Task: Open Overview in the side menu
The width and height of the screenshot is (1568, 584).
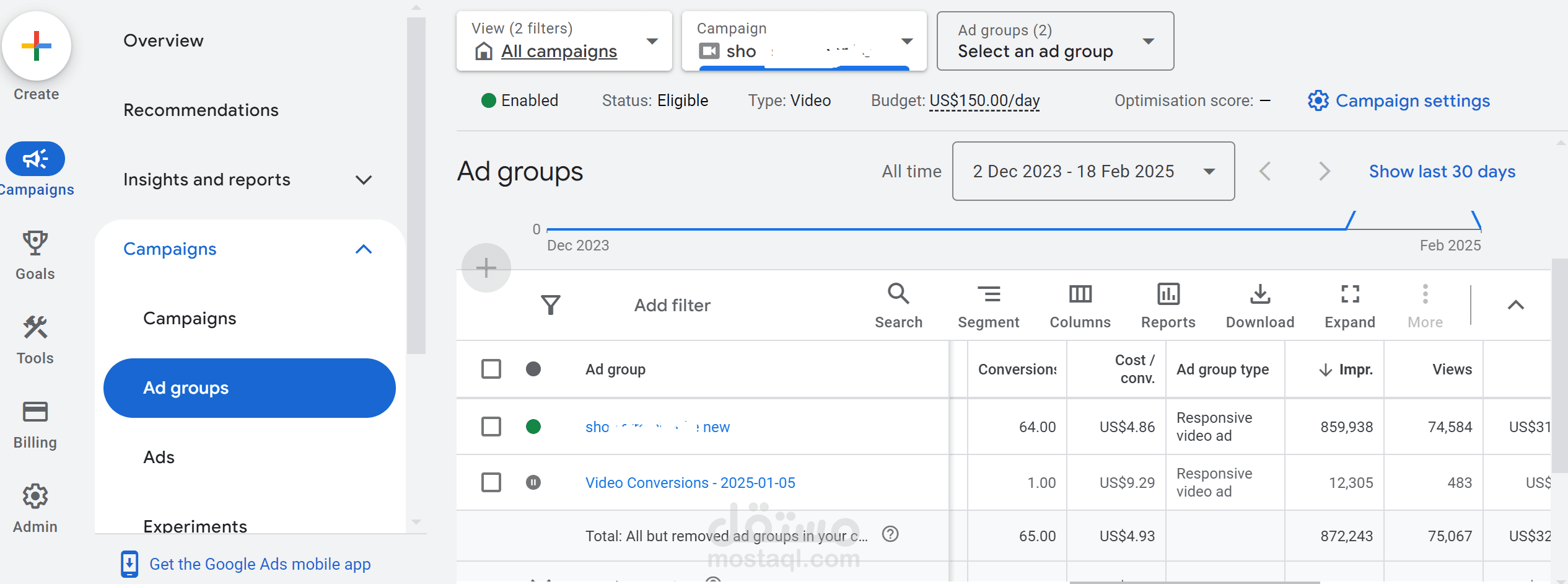Action: click(164, 41)
